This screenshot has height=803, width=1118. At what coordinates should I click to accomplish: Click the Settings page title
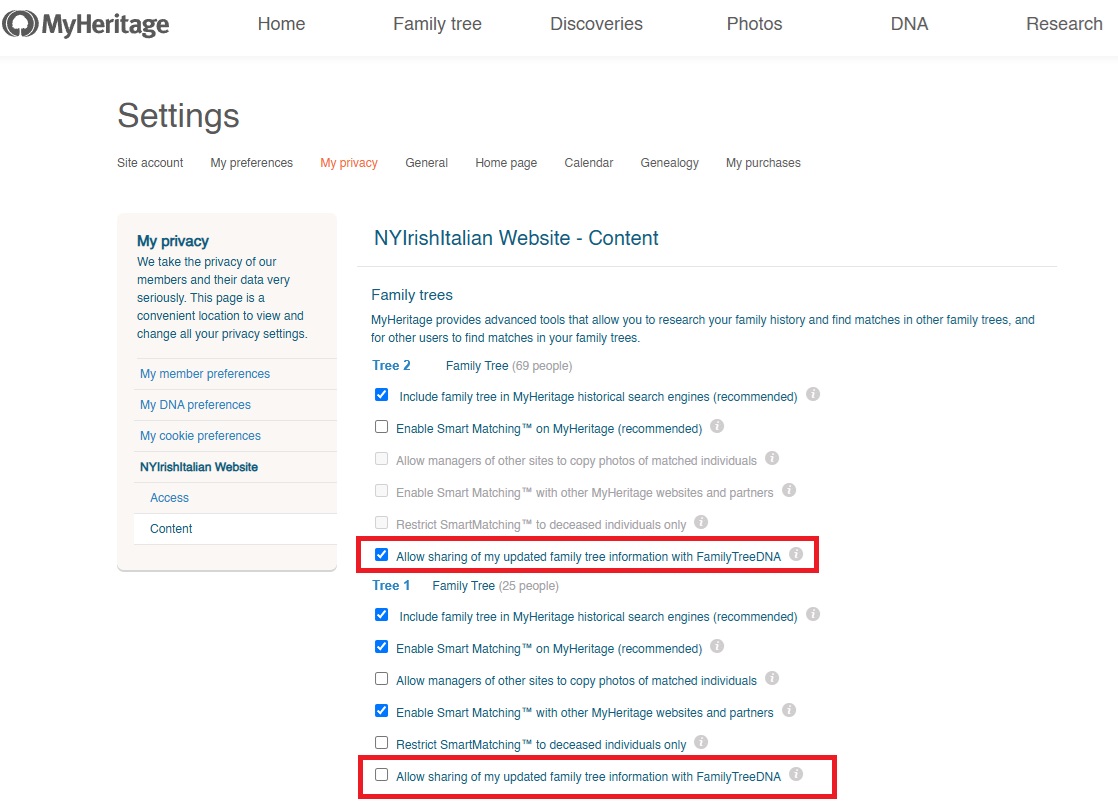178,116
